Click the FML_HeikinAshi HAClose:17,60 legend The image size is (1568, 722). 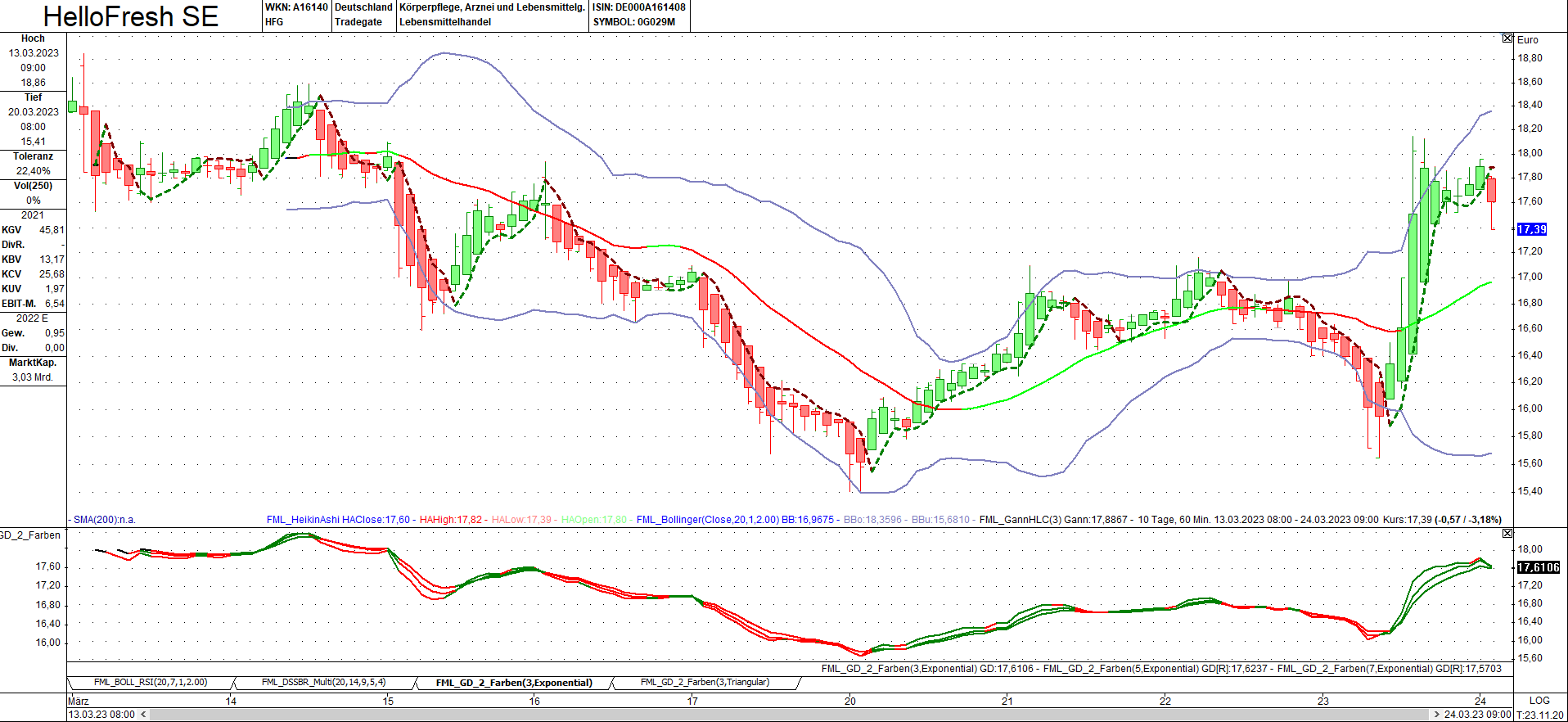click(338, 520)
